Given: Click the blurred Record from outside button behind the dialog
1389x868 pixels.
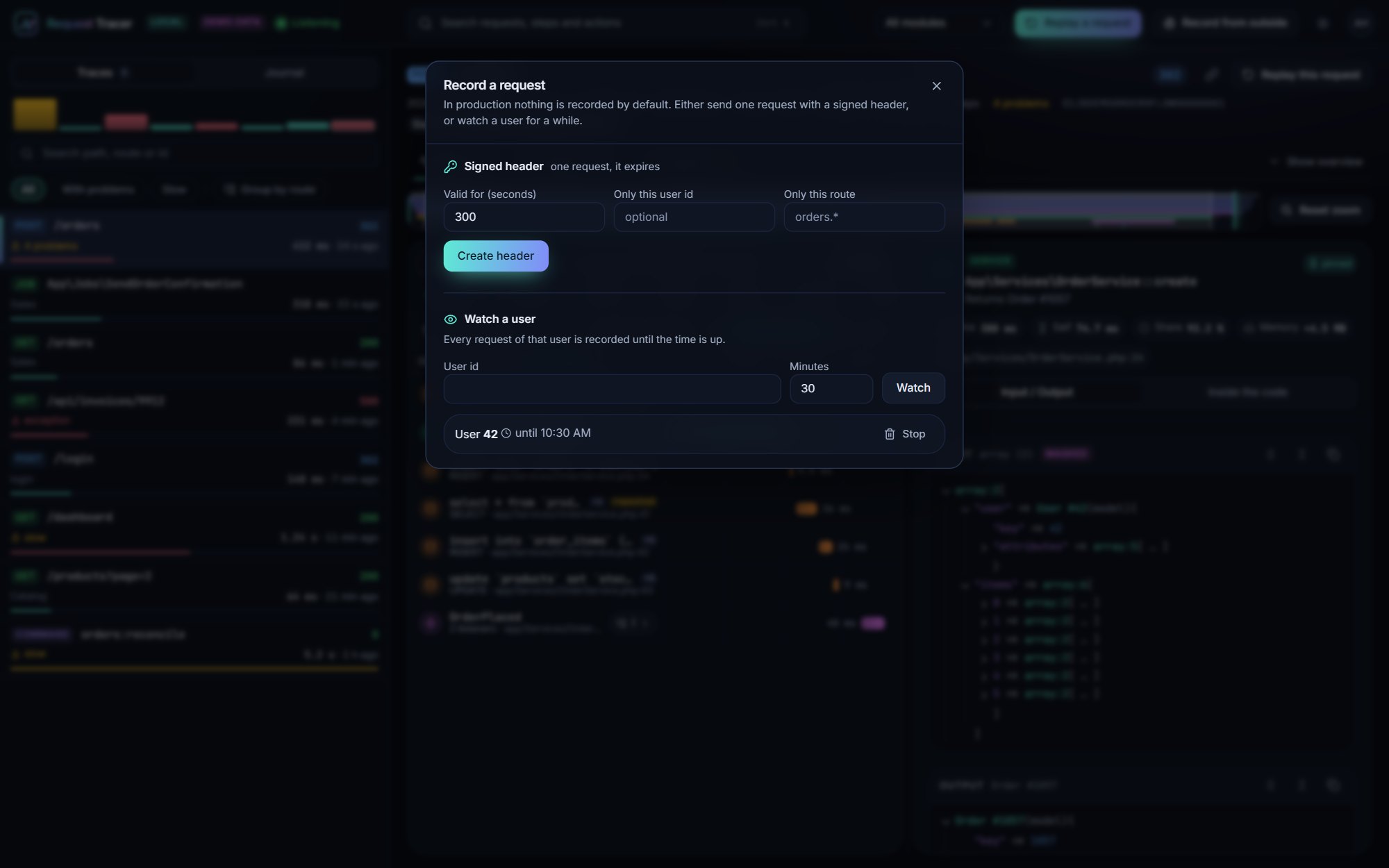Looking at the screenshot, I should click(1227, 23).
